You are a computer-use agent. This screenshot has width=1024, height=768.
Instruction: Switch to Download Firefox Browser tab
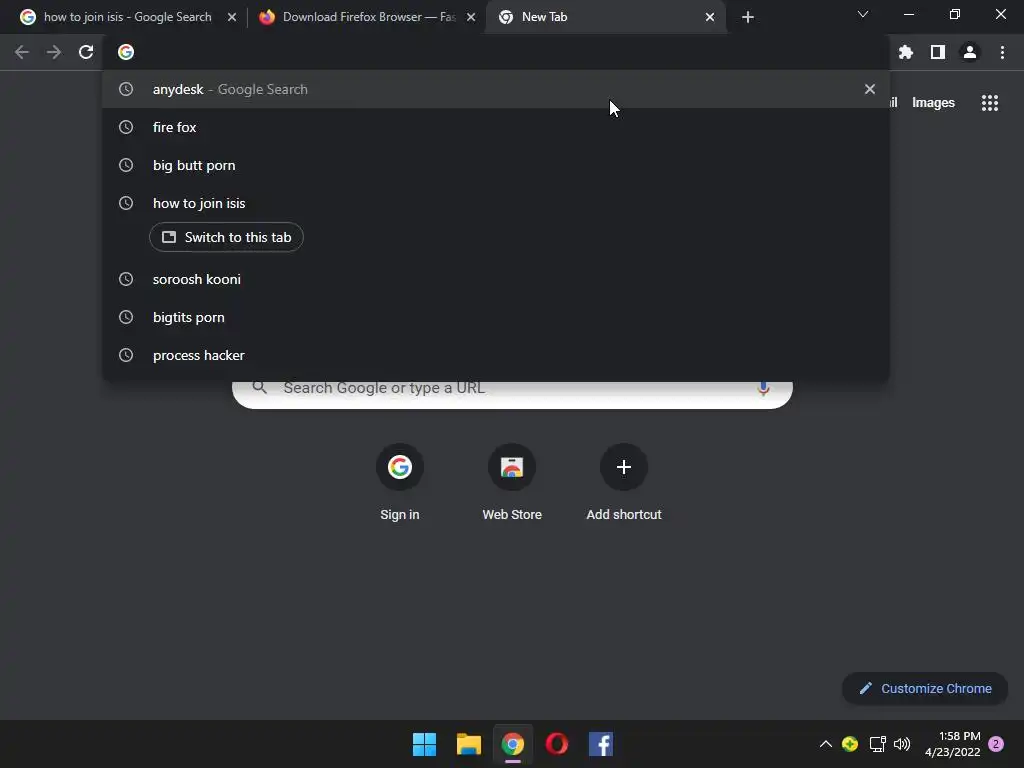coord(366,17)
